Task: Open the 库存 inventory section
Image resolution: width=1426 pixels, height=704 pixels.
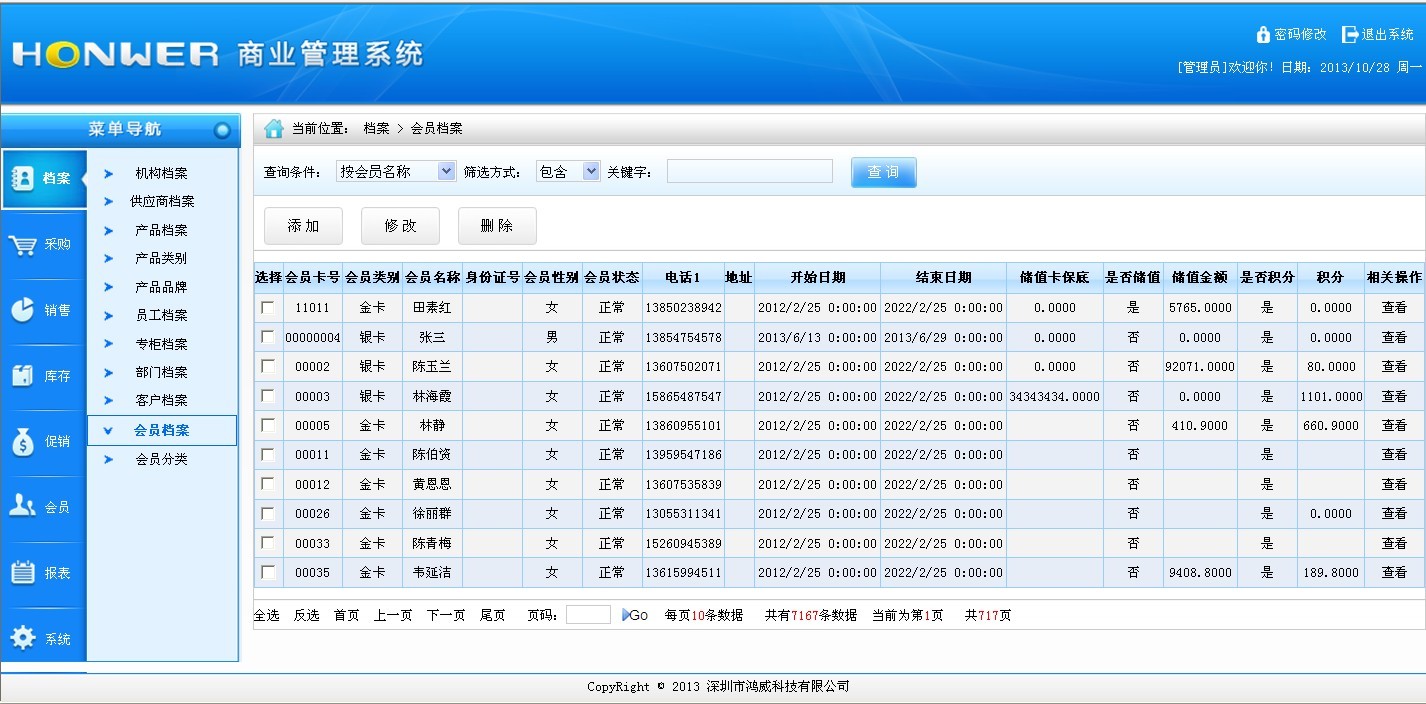Action: (x=42, y=376)
